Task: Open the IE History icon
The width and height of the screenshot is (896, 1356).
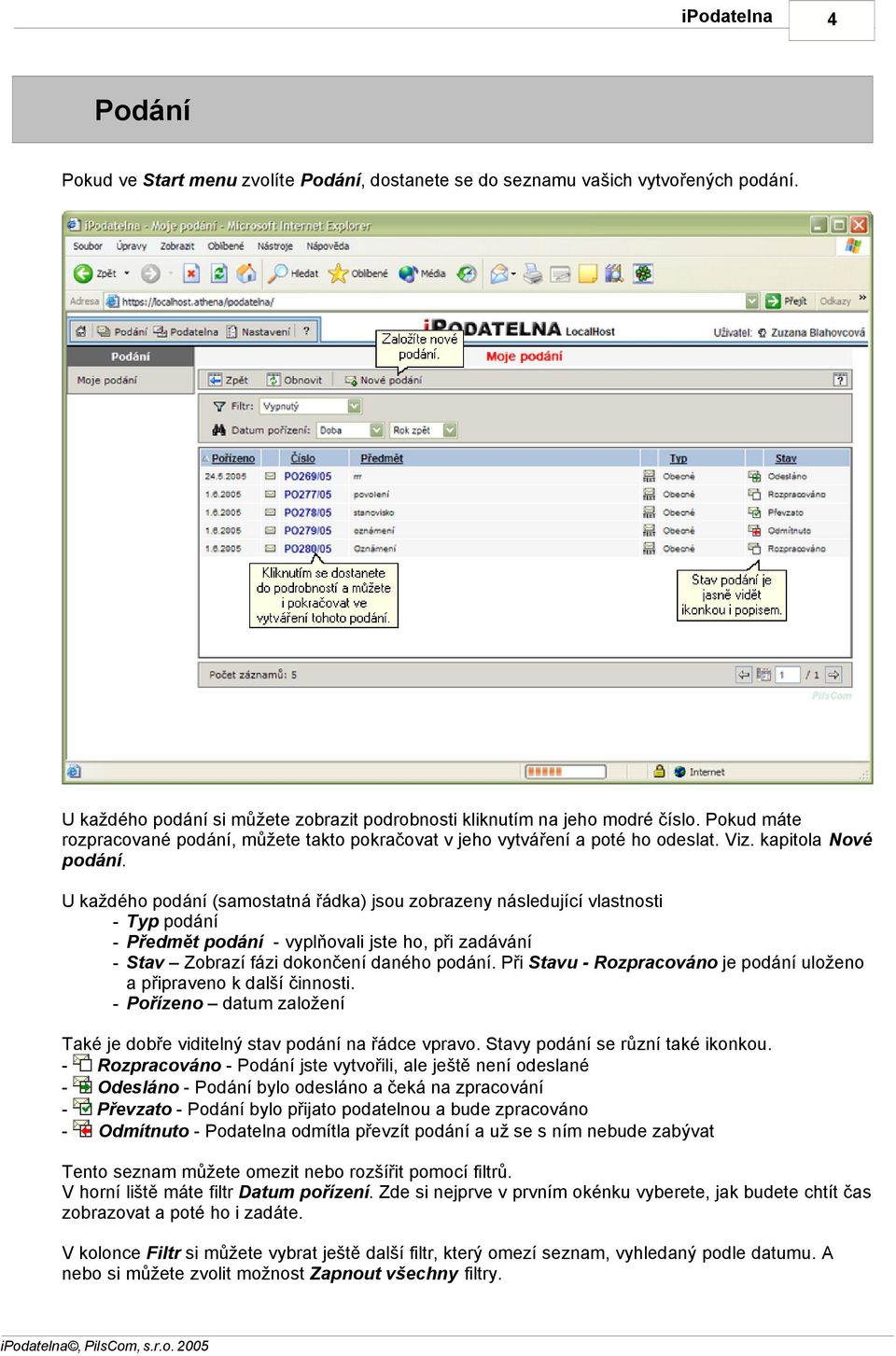Action: [x=467, y=273]
